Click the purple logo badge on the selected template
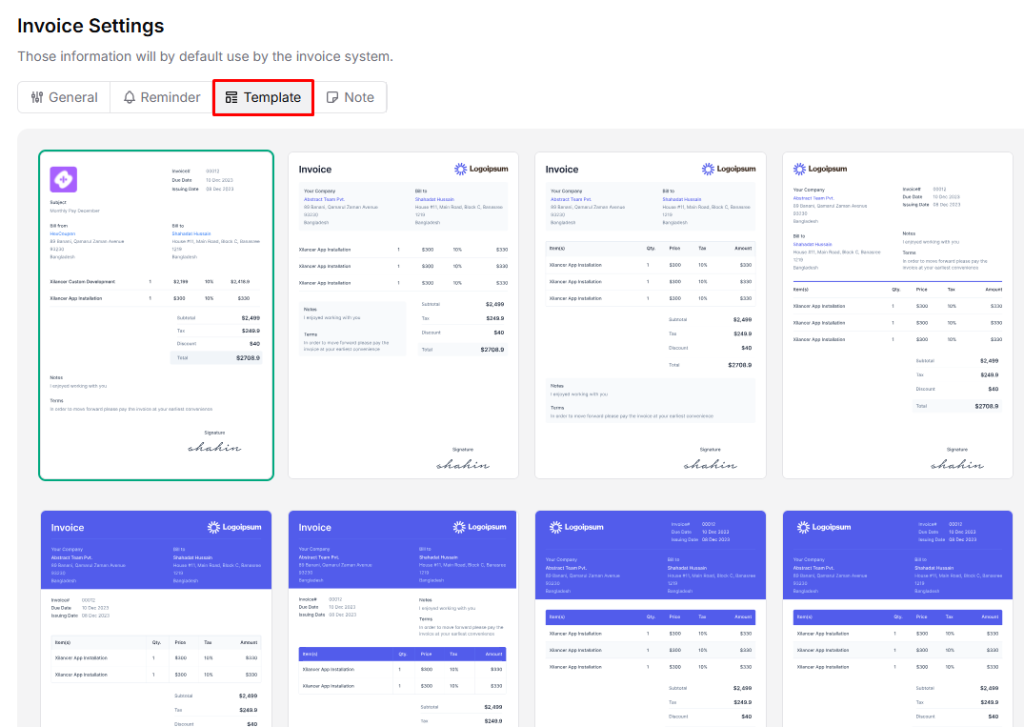 (x=63, y=179)
